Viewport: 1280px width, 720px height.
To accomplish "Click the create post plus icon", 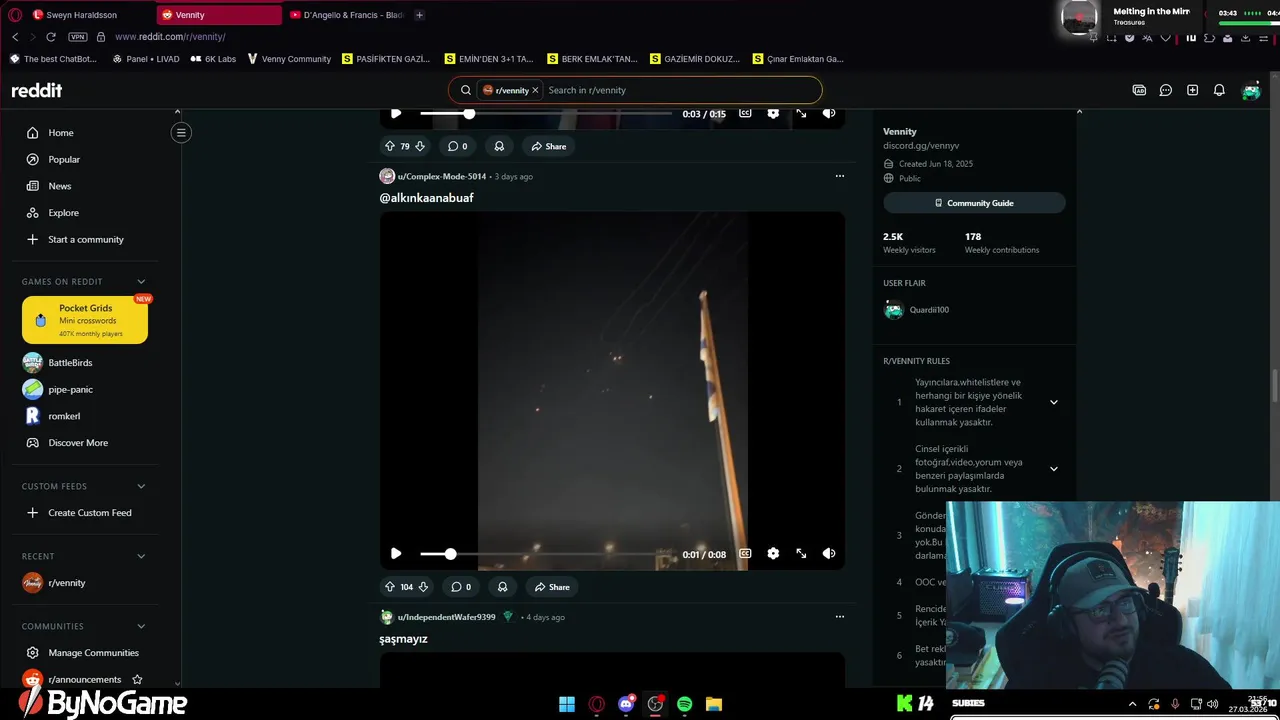I will coord(1192,90).
